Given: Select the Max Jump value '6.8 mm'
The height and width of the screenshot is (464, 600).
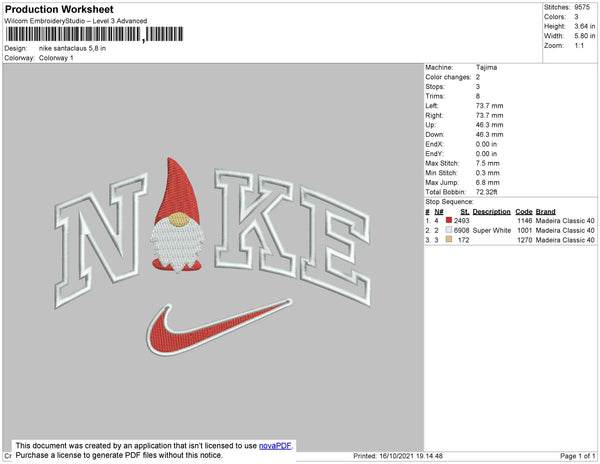Looking at the screenshot, I should coord(488,182).
